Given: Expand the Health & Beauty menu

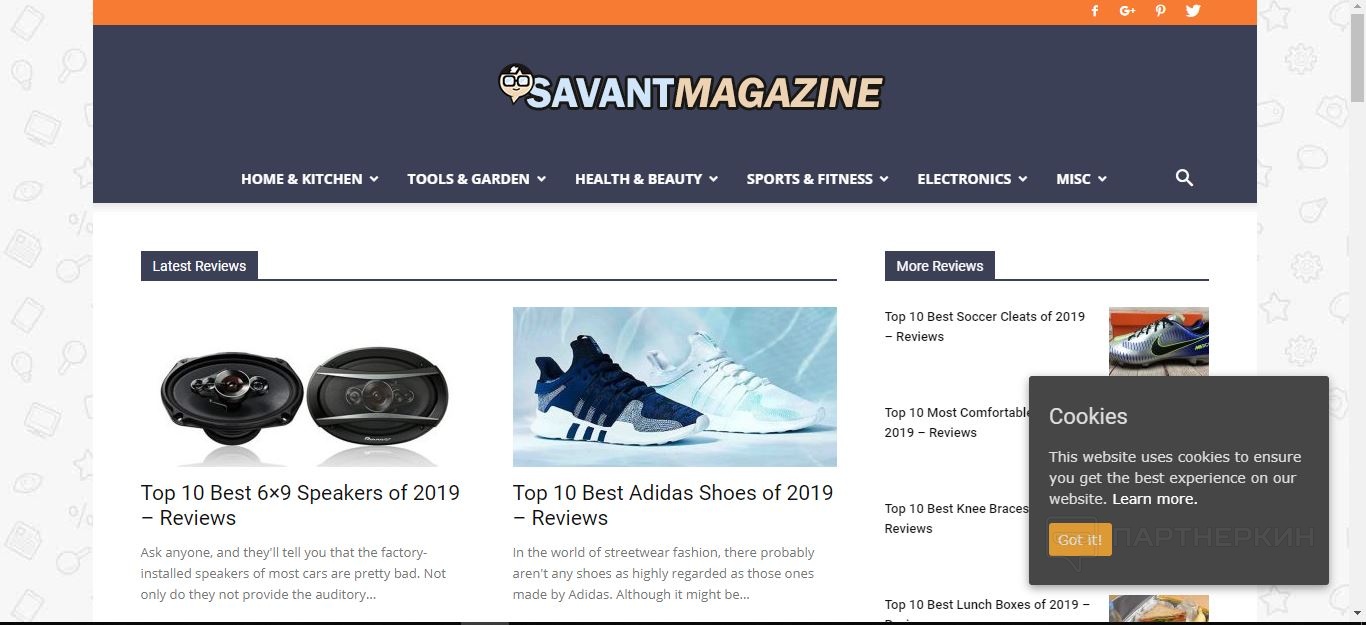Looking at the screenshot, I should (x=647, y=179).
